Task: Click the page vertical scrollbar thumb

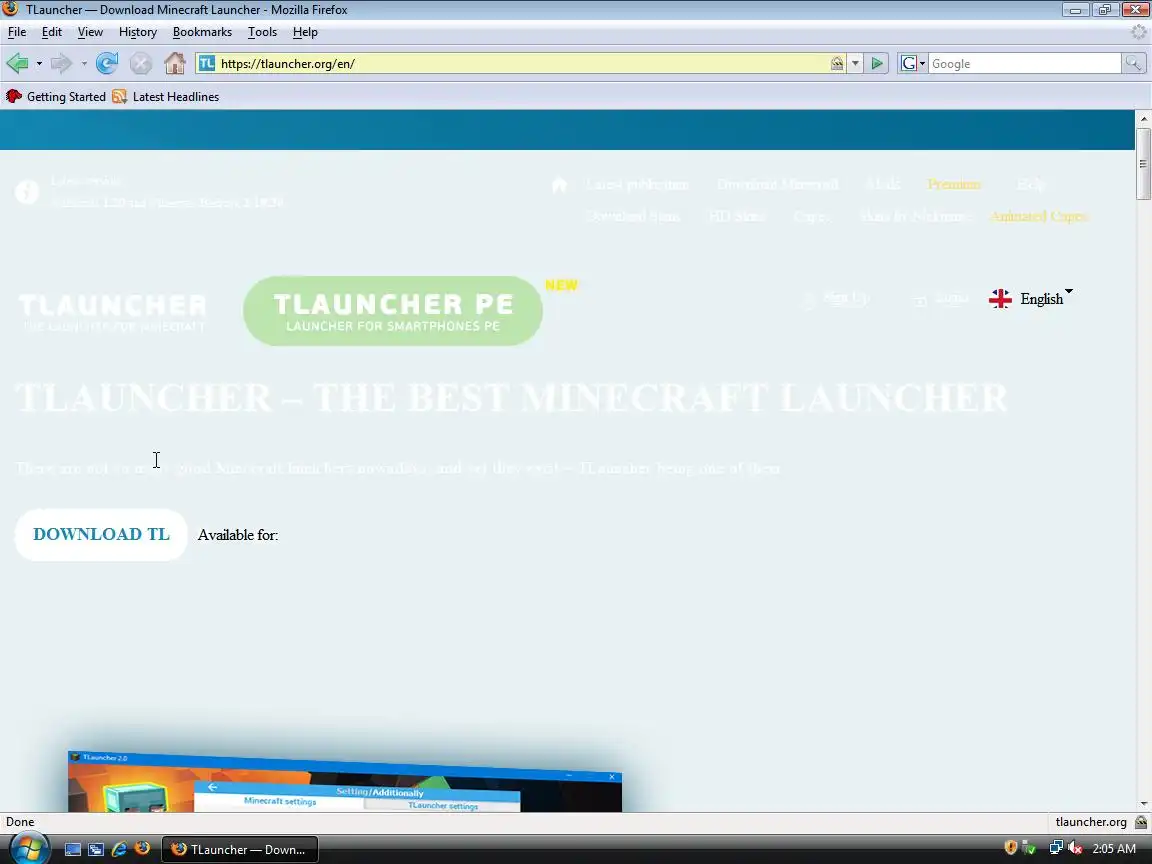Action: coord(1143,163)
